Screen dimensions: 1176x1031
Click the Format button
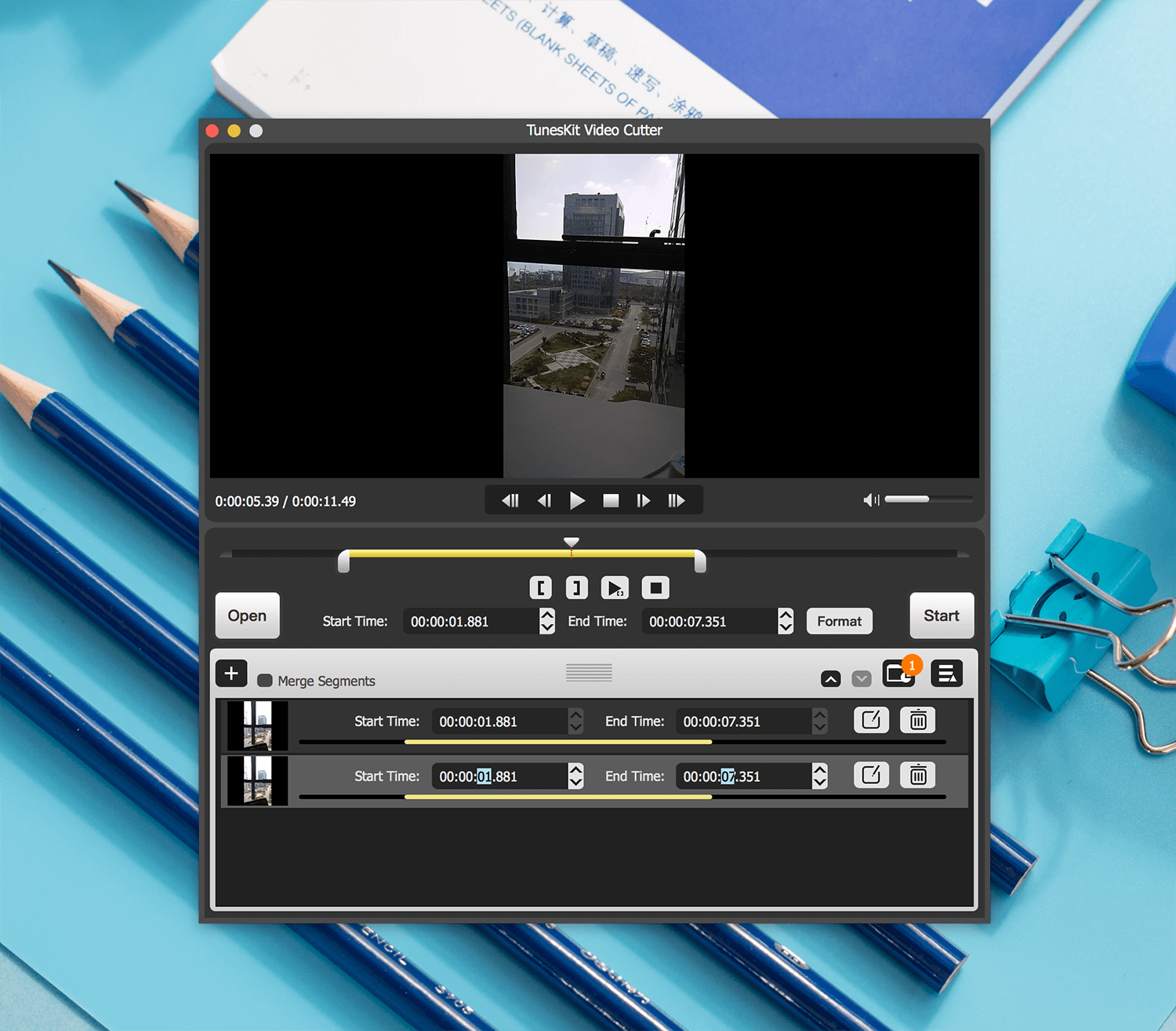[x=839, y=621]
